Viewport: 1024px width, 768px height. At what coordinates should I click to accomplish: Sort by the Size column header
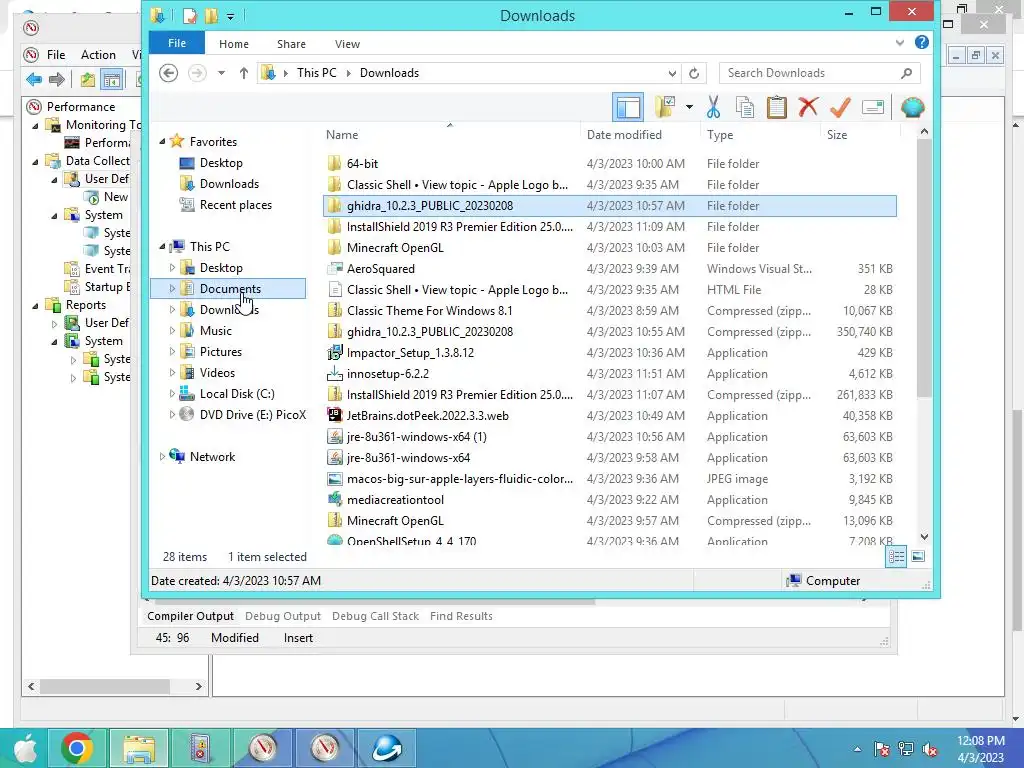pyautogui.click(x=837, y=135)
